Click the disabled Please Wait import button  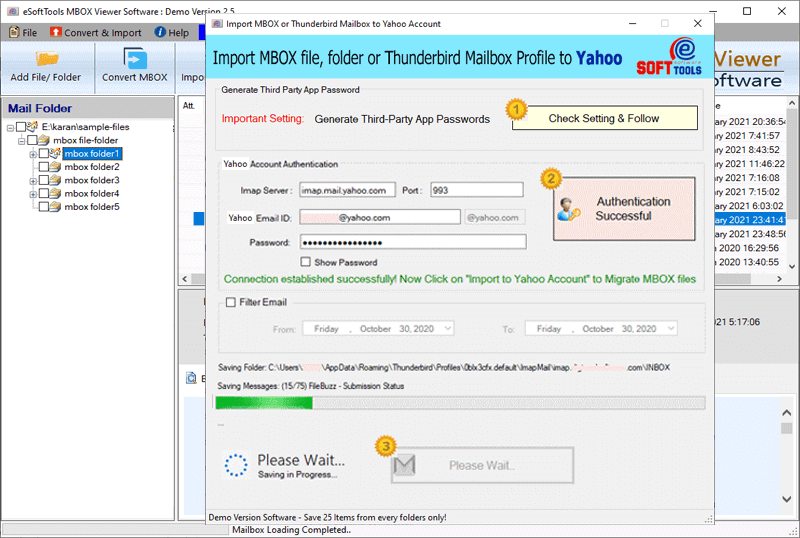(482, 465)
